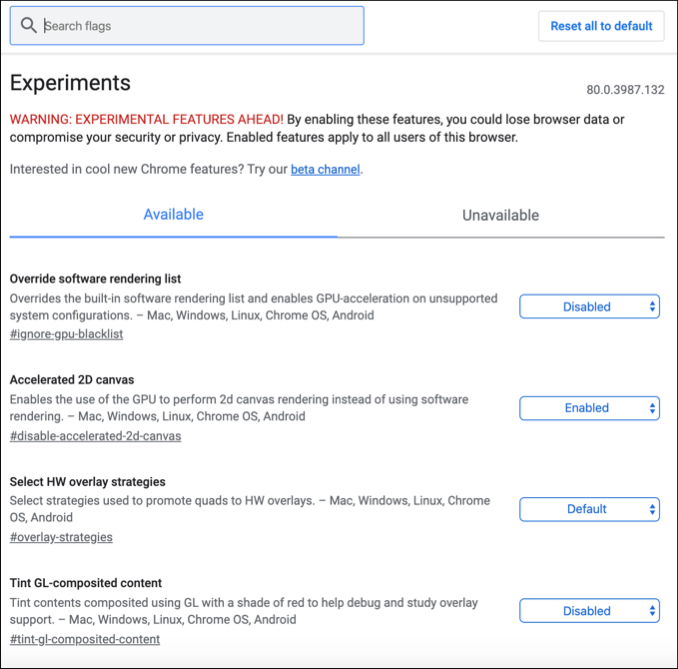
Task: Click the version number 80.0.3987.132
Action: (x=625, y=90)
